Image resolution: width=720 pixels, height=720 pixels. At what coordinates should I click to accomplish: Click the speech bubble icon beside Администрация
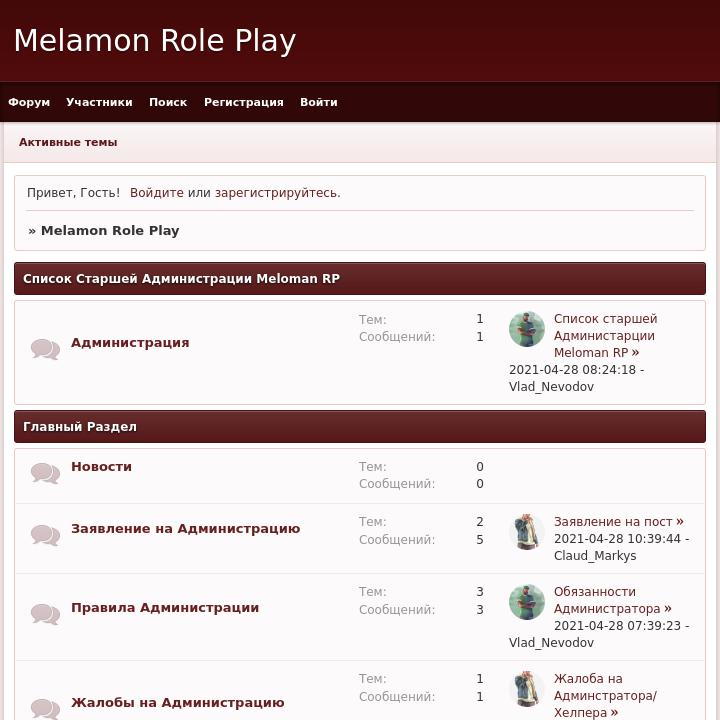coord(45,349)
